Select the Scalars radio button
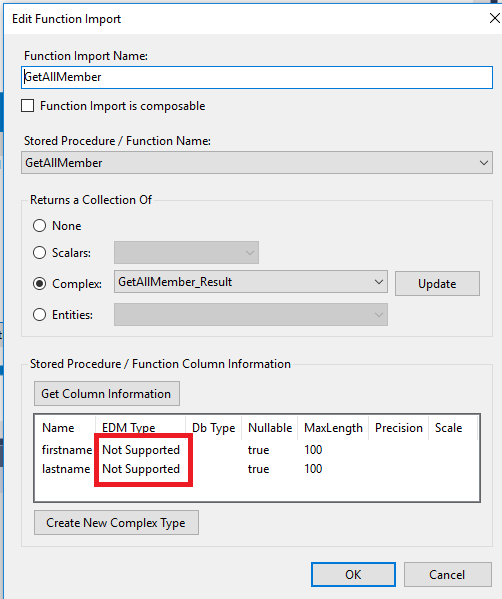502x599 pixels. (39, 253)
